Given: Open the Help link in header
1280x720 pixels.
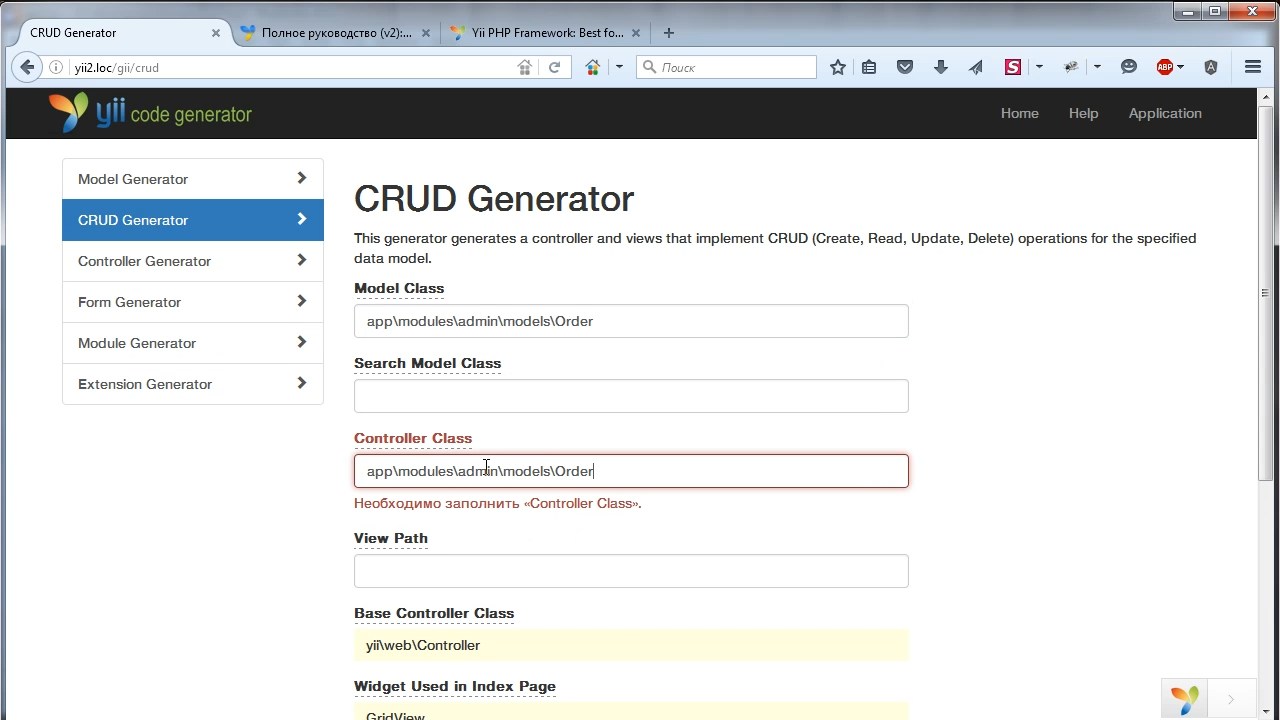Looking at the screenshot, I should click(1083, 113).
